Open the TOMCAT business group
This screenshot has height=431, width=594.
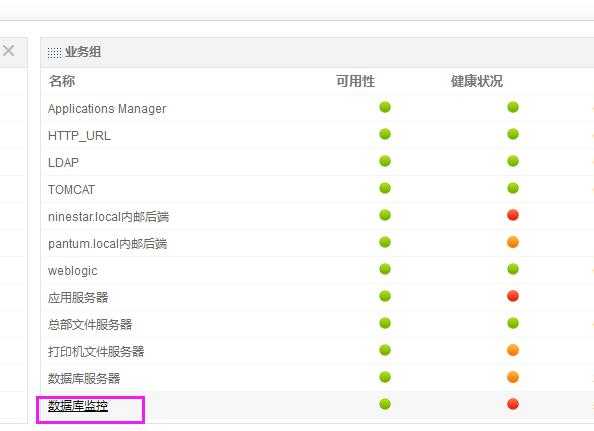[x=71, y=189]
